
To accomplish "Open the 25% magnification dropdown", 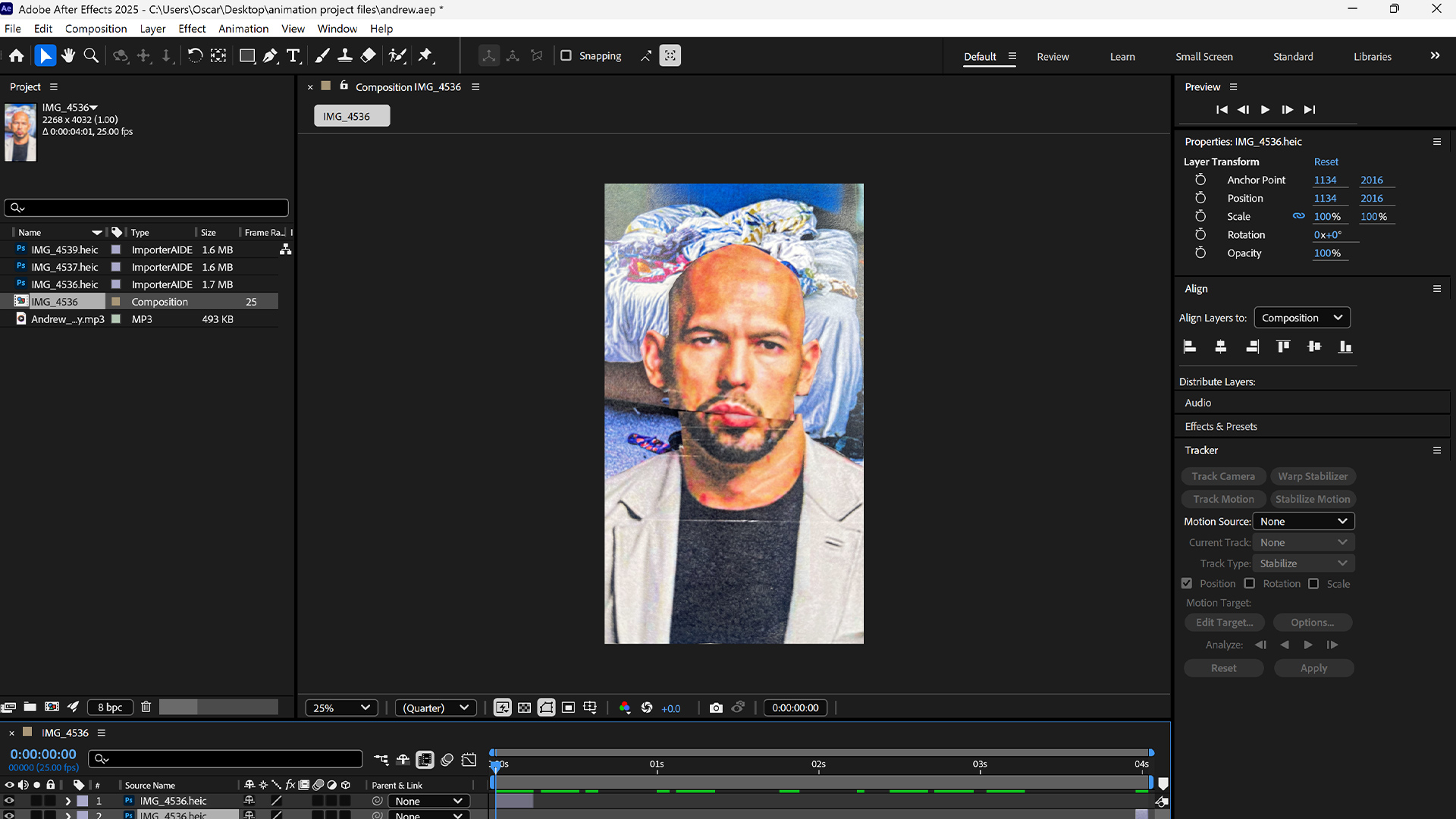I will coord(341,708).
